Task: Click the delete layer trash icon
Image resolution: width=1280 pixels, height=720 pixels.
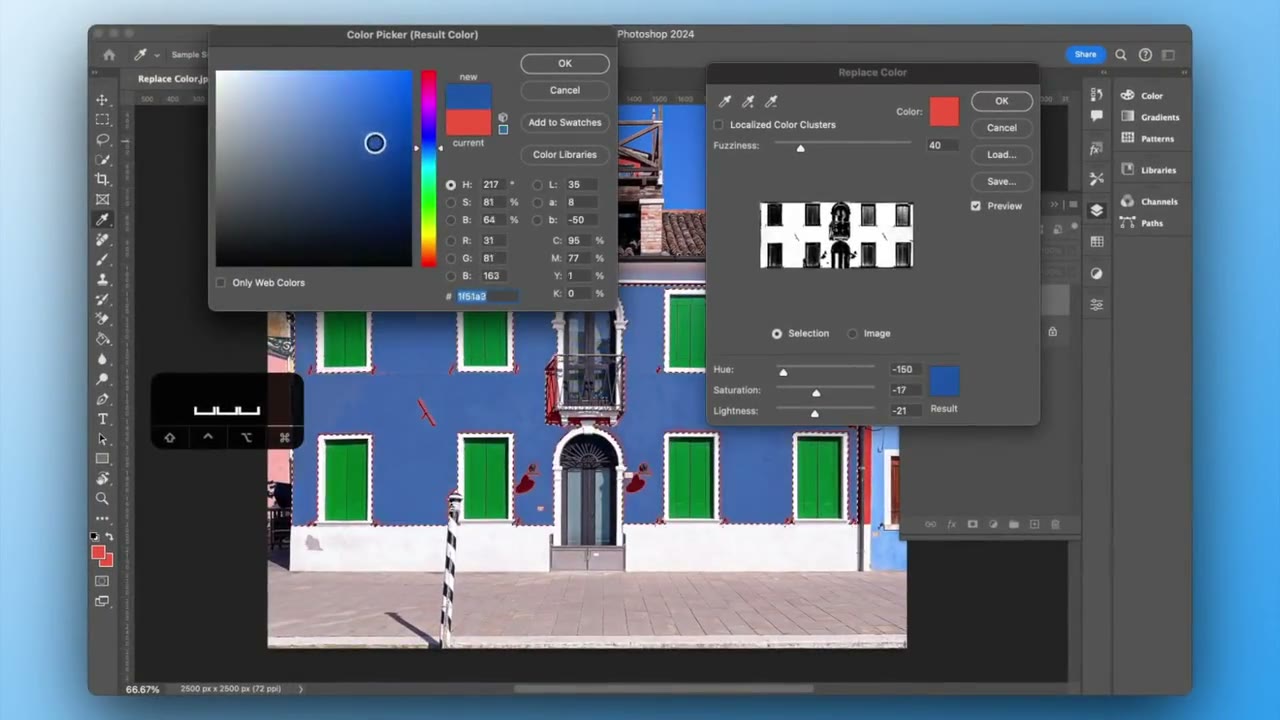Action: pos(1055,524)
